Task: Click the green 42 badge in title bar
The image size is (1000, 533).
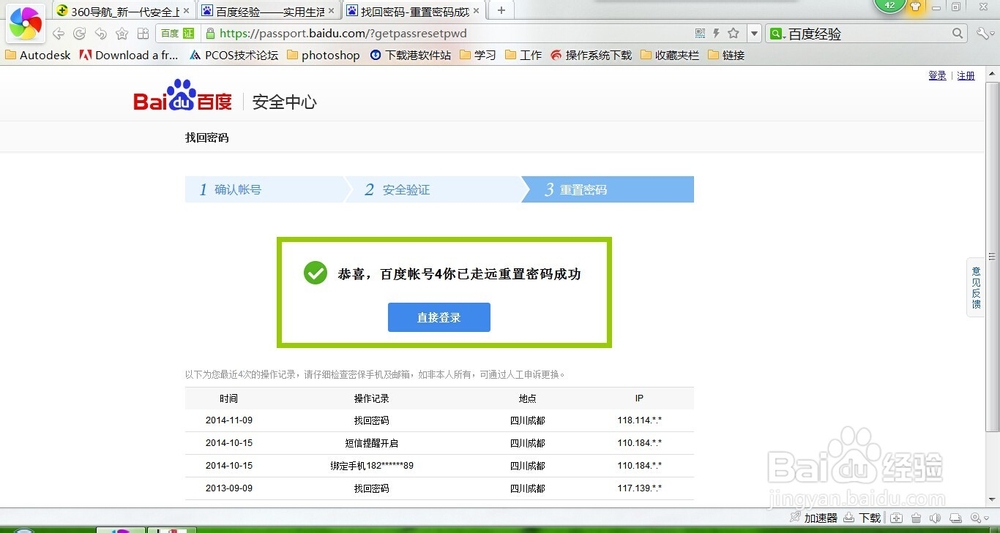Action: point(890,5)
